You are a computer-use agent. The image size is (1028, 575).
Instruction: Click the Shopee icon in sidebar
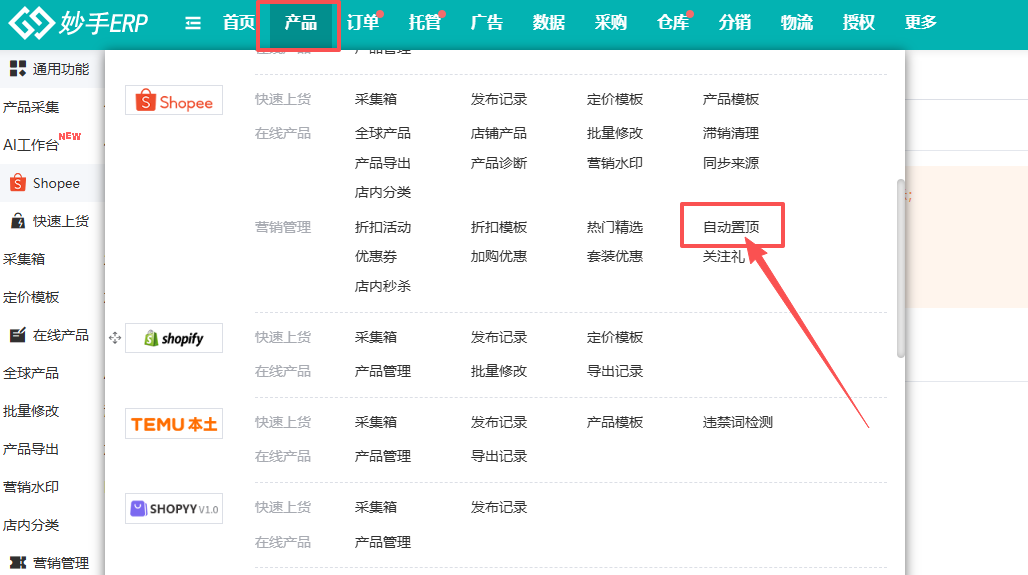(18, 183)
